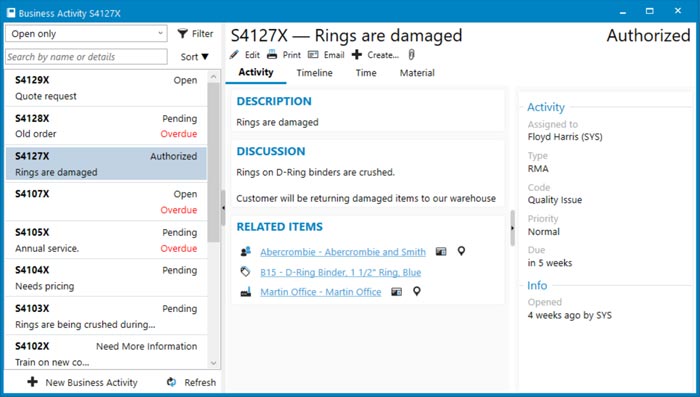Click New Business Activity text
Viewport: 700px width, 397px height.
click(92, 382)
